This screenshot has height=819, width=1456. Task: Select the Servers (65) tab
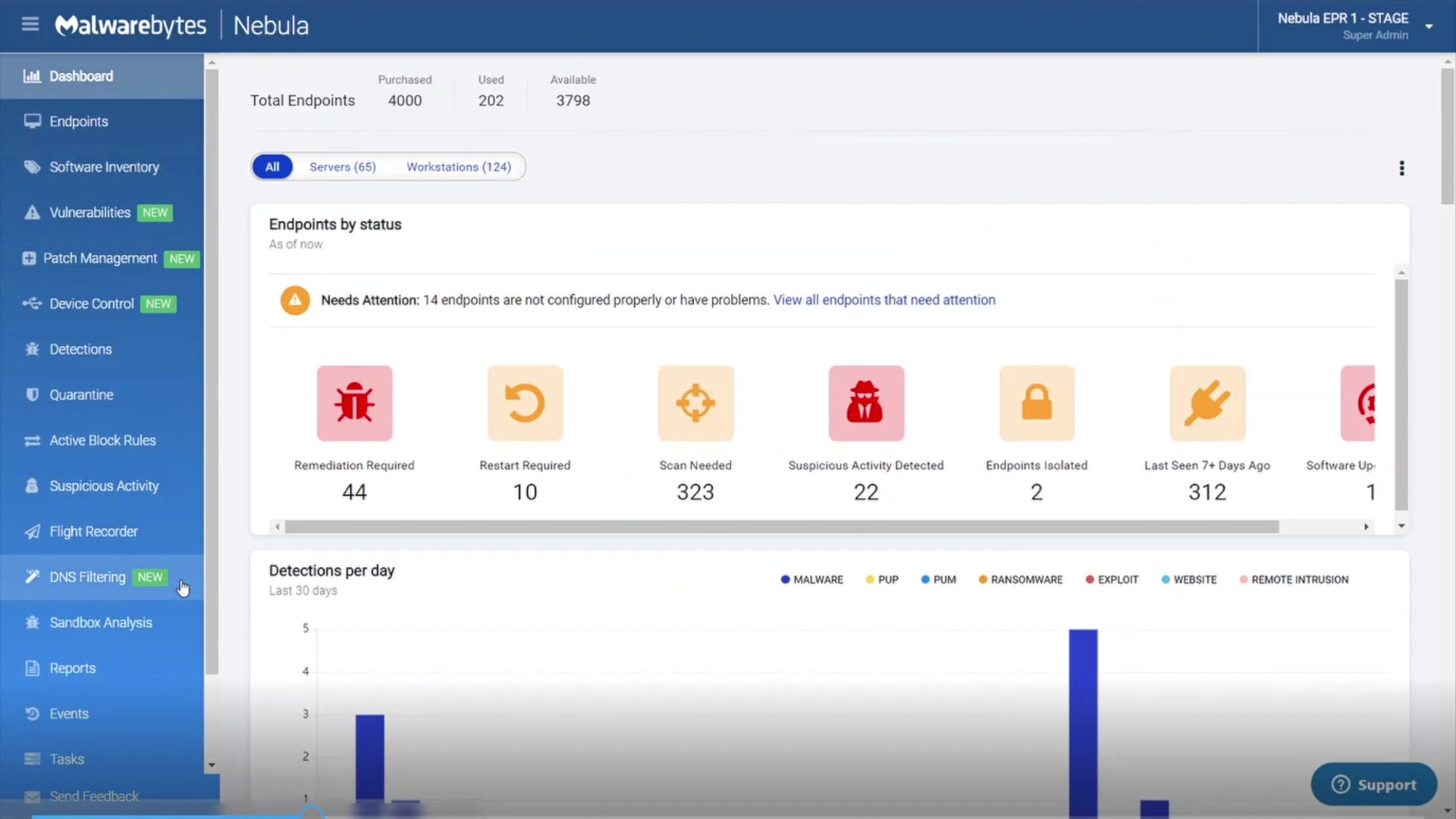[x=343, y=167]
